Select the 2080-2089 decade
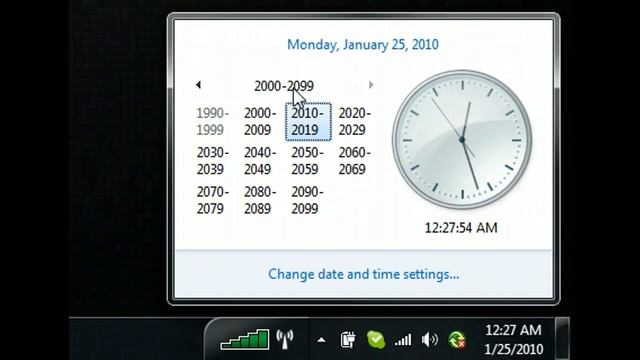The height and width of the screenshot is (360, 640). (260, 200)
